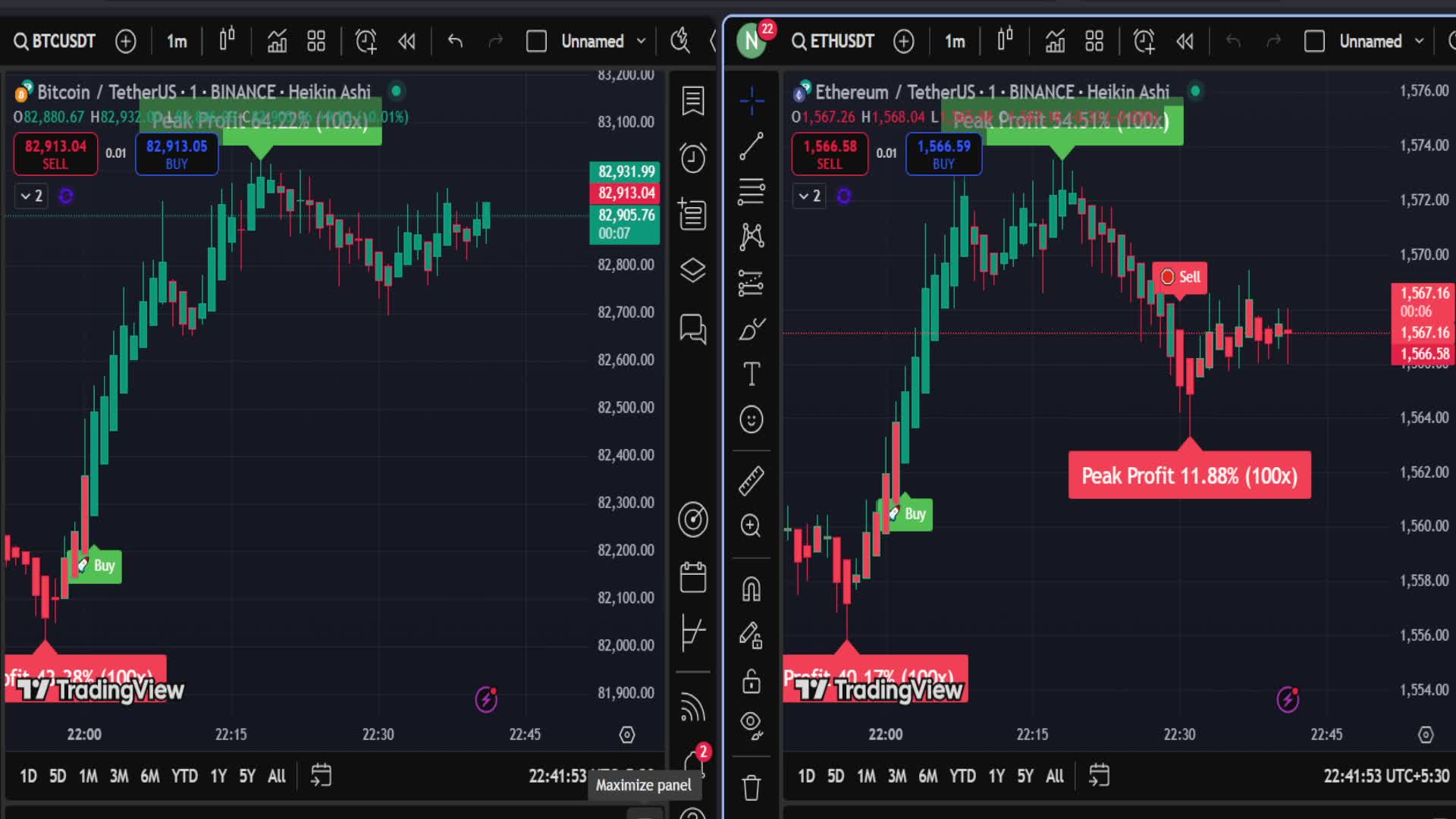Screen dimensions: 1456x819
Task: Change the 1m interval on BTCUSDT chart
Action: [x=177, y=41]
